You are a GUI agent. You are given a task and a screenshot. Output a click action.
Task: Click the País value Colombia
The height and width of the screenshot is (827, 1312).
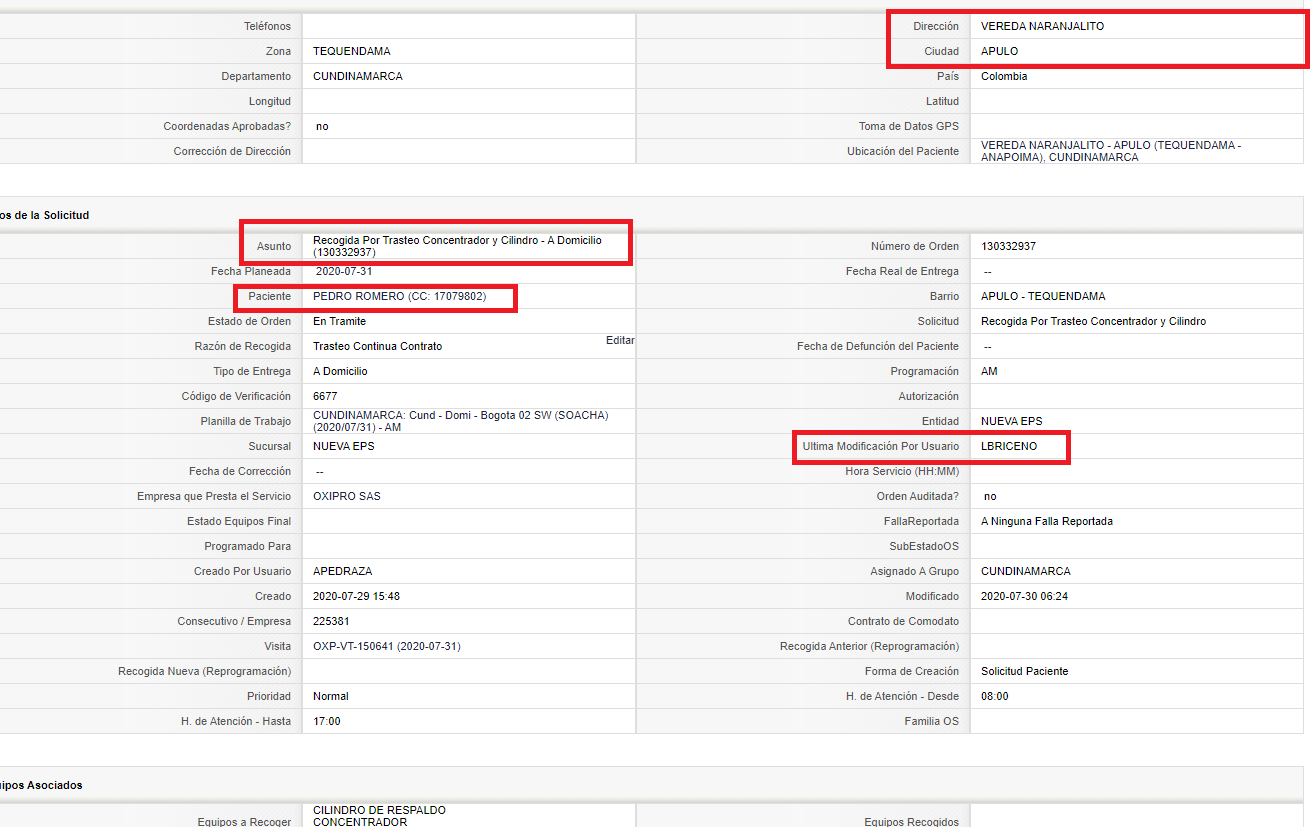coord(1004,76)
